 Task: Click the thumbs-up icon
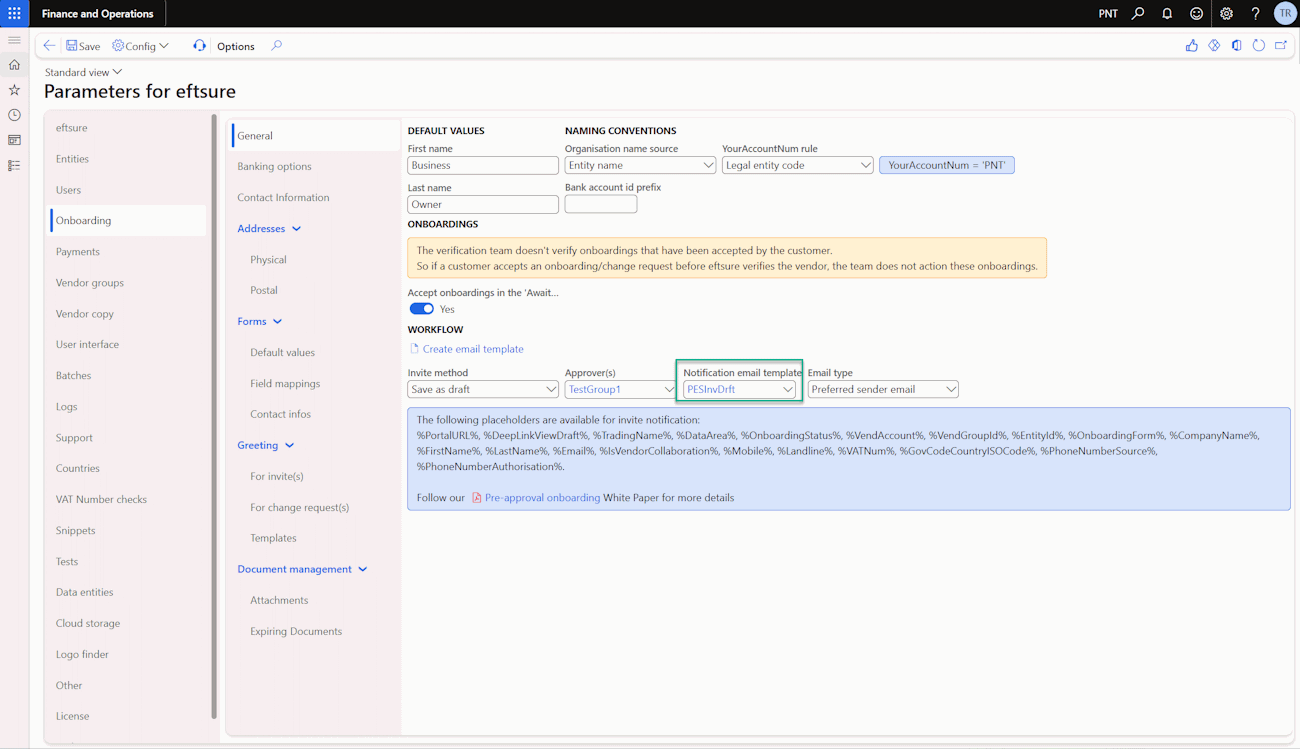pos(1192,46)
